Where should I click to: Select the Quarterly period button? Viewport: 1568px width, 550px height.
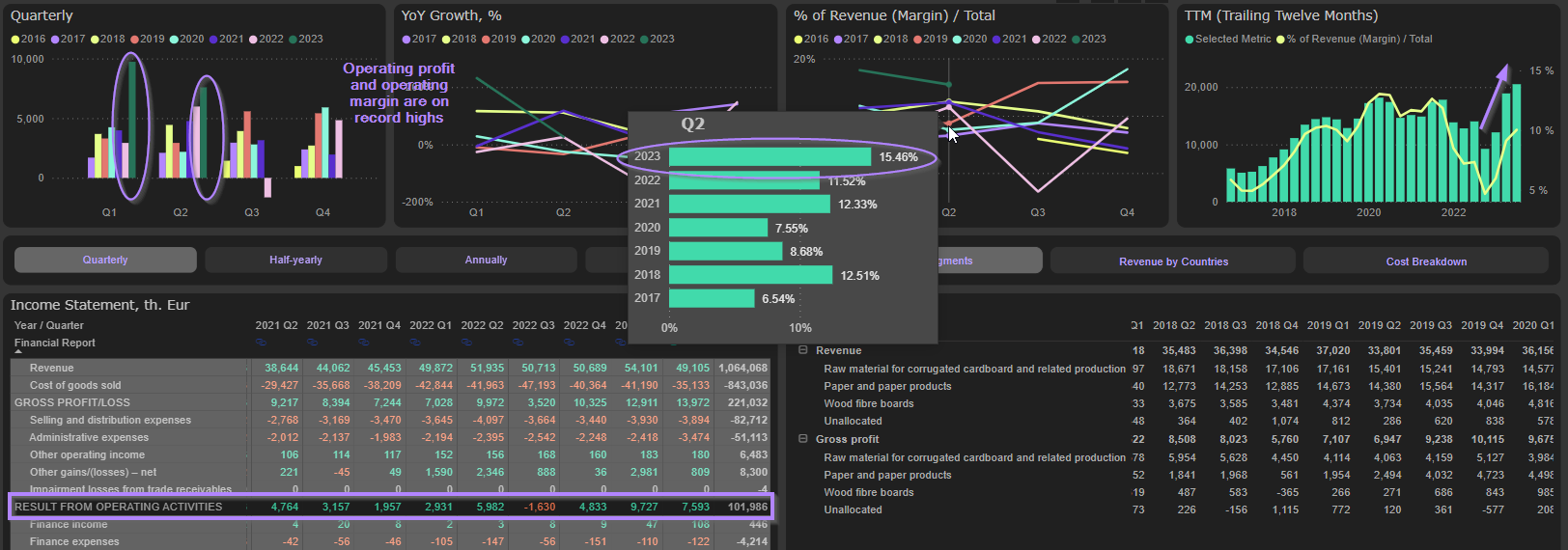105,261
